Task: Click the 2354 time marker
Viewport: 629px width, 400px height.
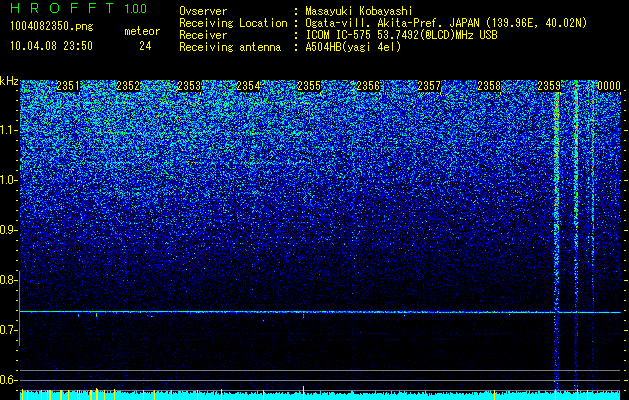Action: tap(248, 86)
